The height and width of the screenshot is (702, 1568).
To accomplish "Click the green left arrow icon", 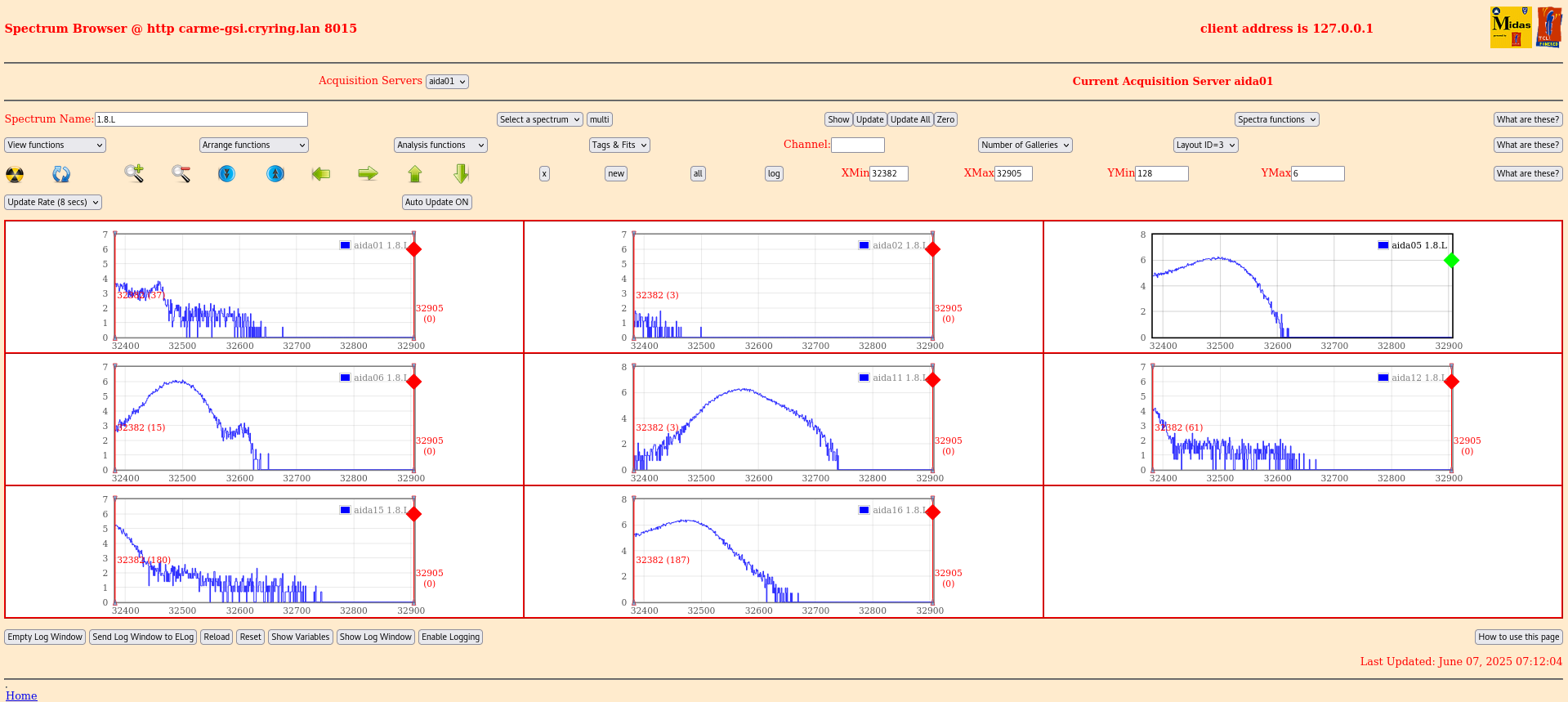I will click(x=321, y=173).
